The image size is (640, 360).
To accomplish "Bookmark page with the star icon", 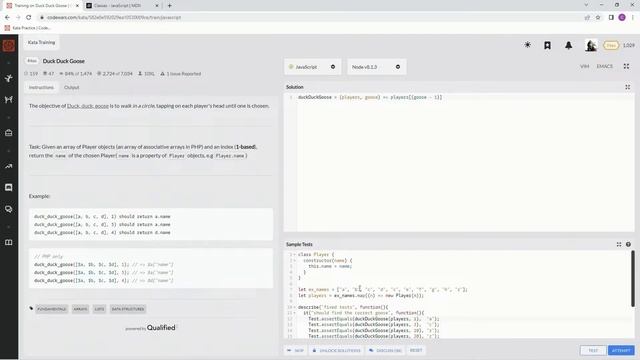I will point(598,18).
